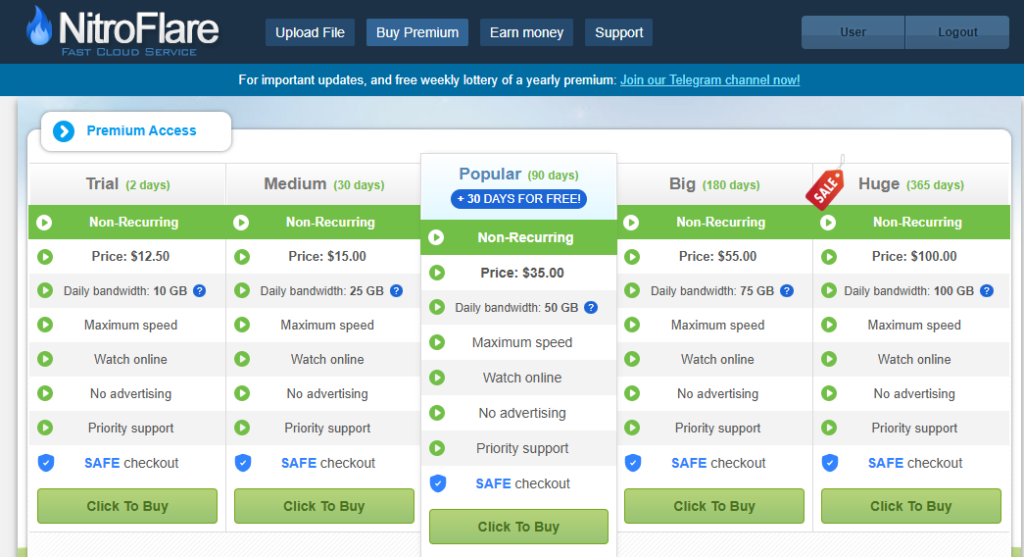This screenshot has width=1024, height=557.
Task: Click green arrow beside Huge Price $100.00
Action: tap(829, 257)
